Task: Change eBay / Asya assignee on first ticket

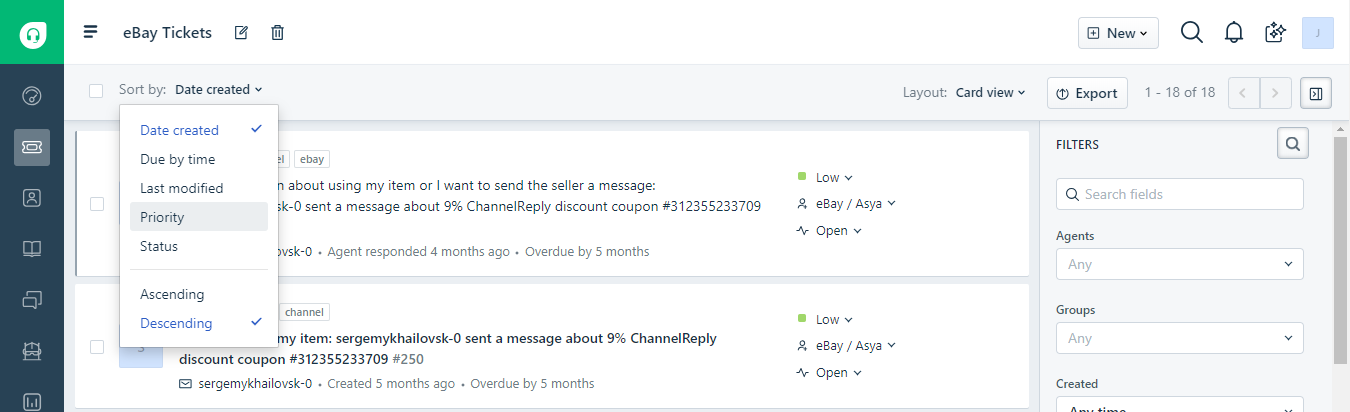Action: pos(847,203)
